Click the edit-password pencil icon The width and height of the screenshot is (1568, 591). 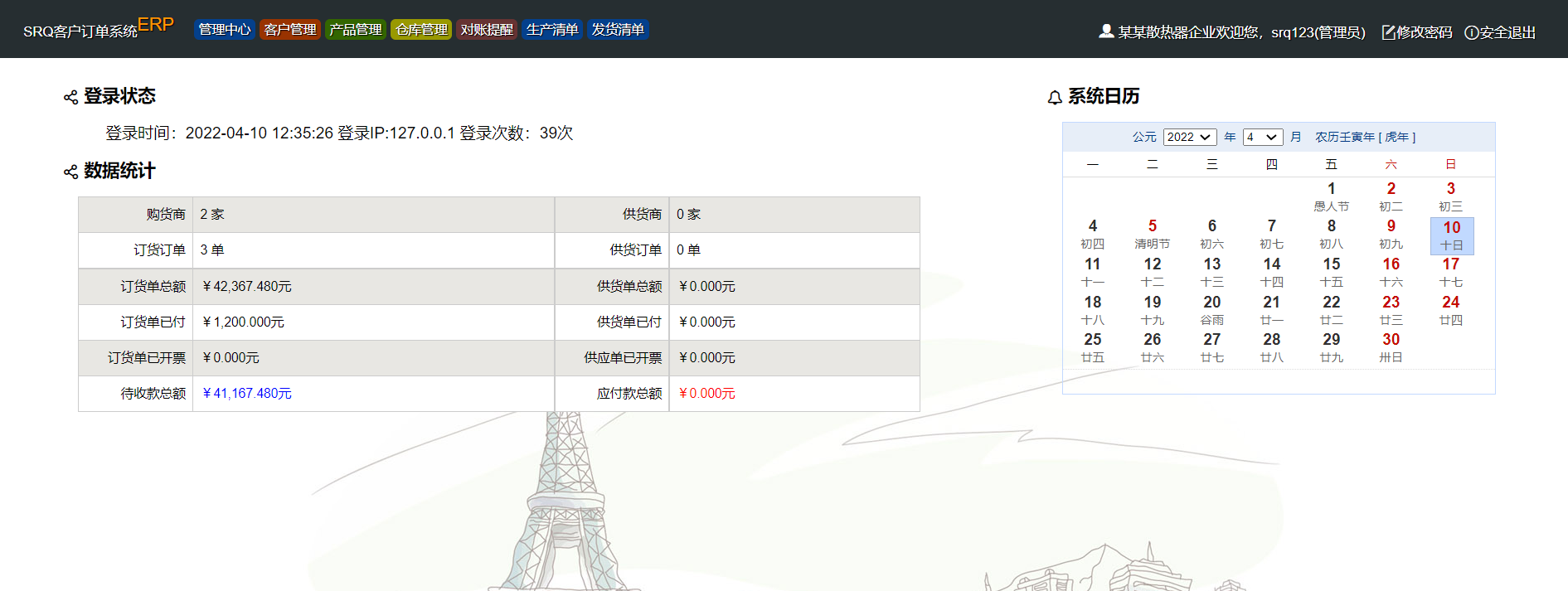click(x=1388, y=32)
